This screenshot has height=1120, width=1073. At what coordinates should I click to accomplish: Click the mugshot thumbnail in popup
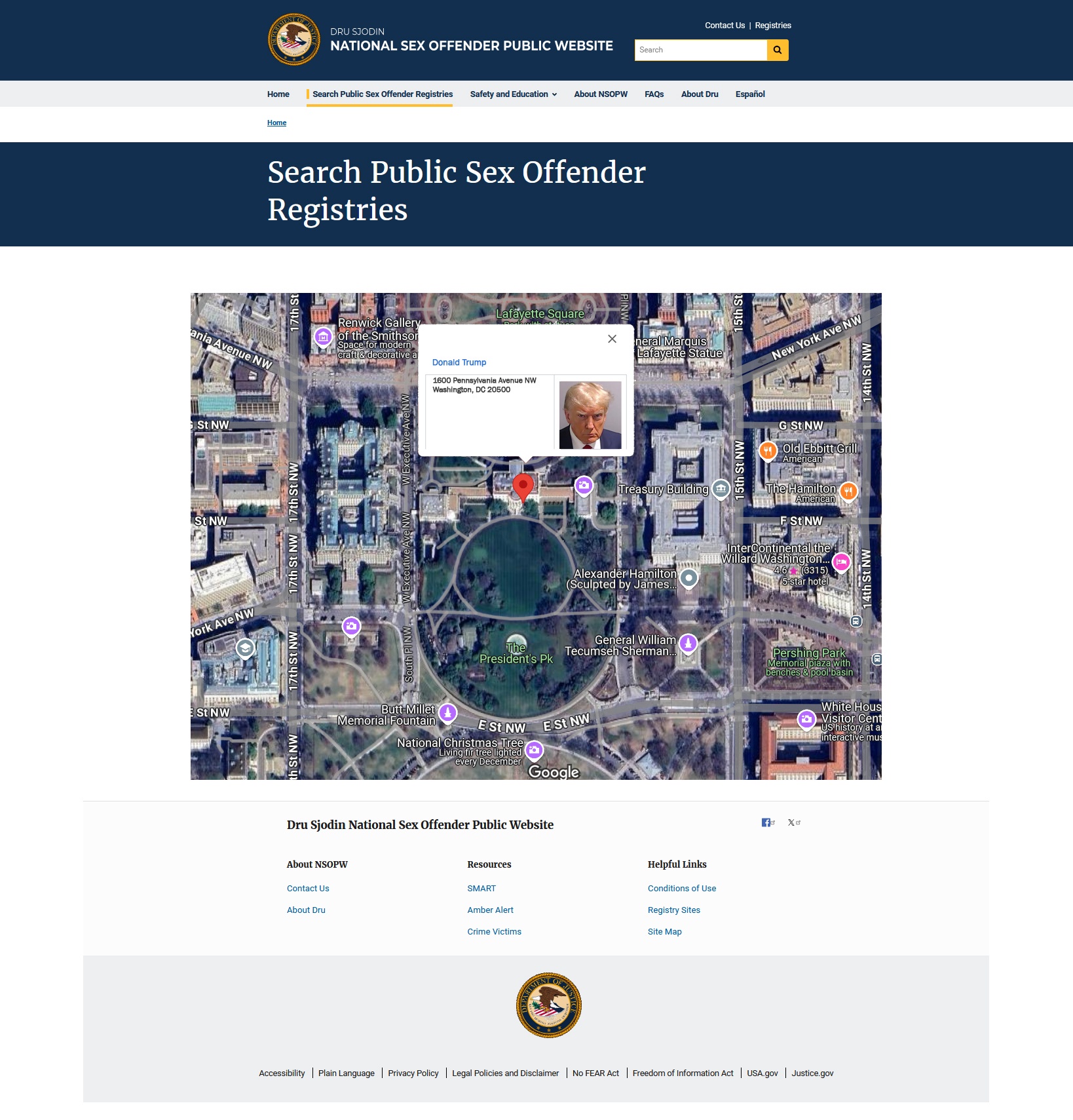coord(590,415)
